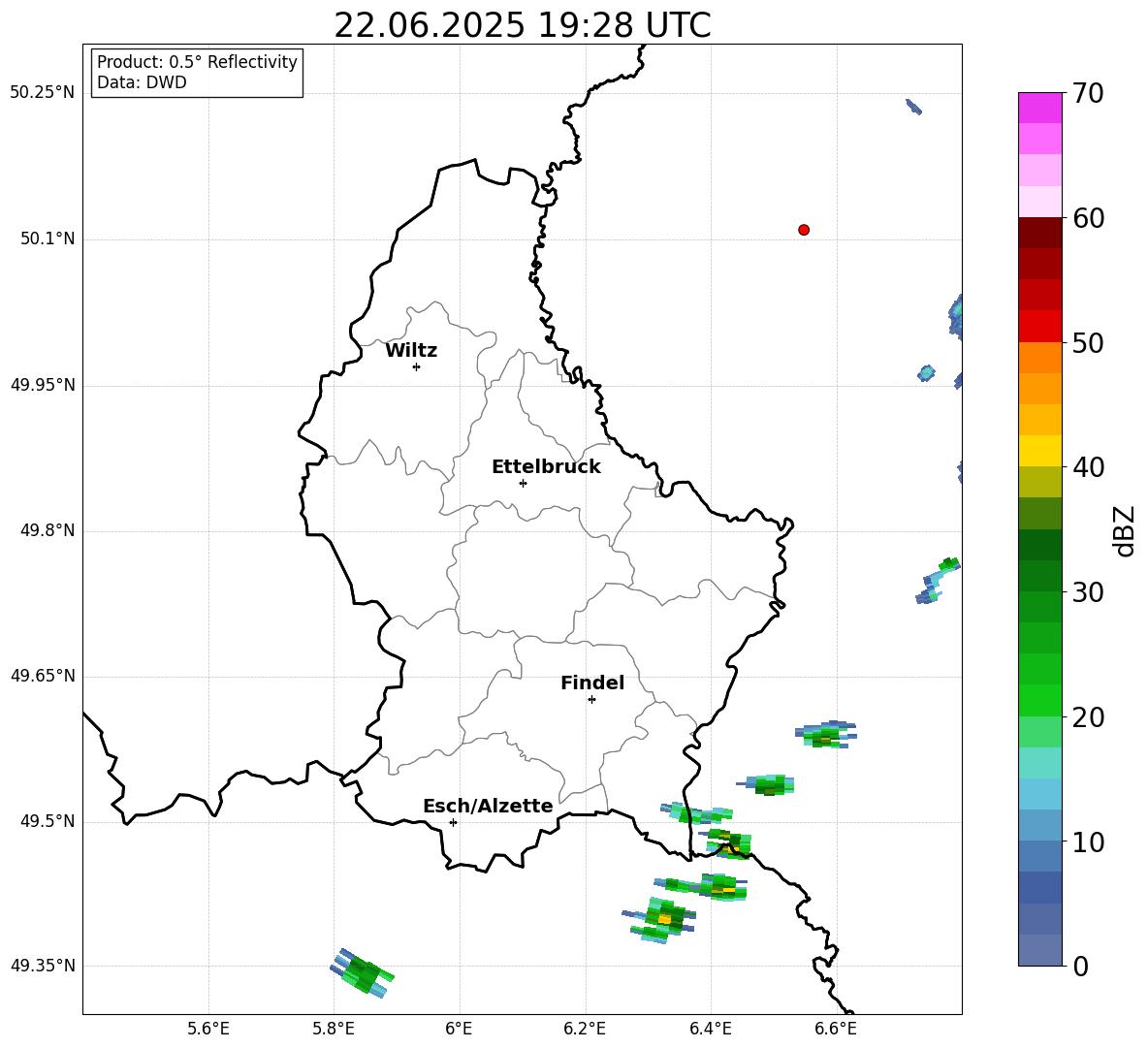Click the title 22.06.2025 19:28 UTC
This screenshot has width=1148, height=1048.
[x=522, y=25]
